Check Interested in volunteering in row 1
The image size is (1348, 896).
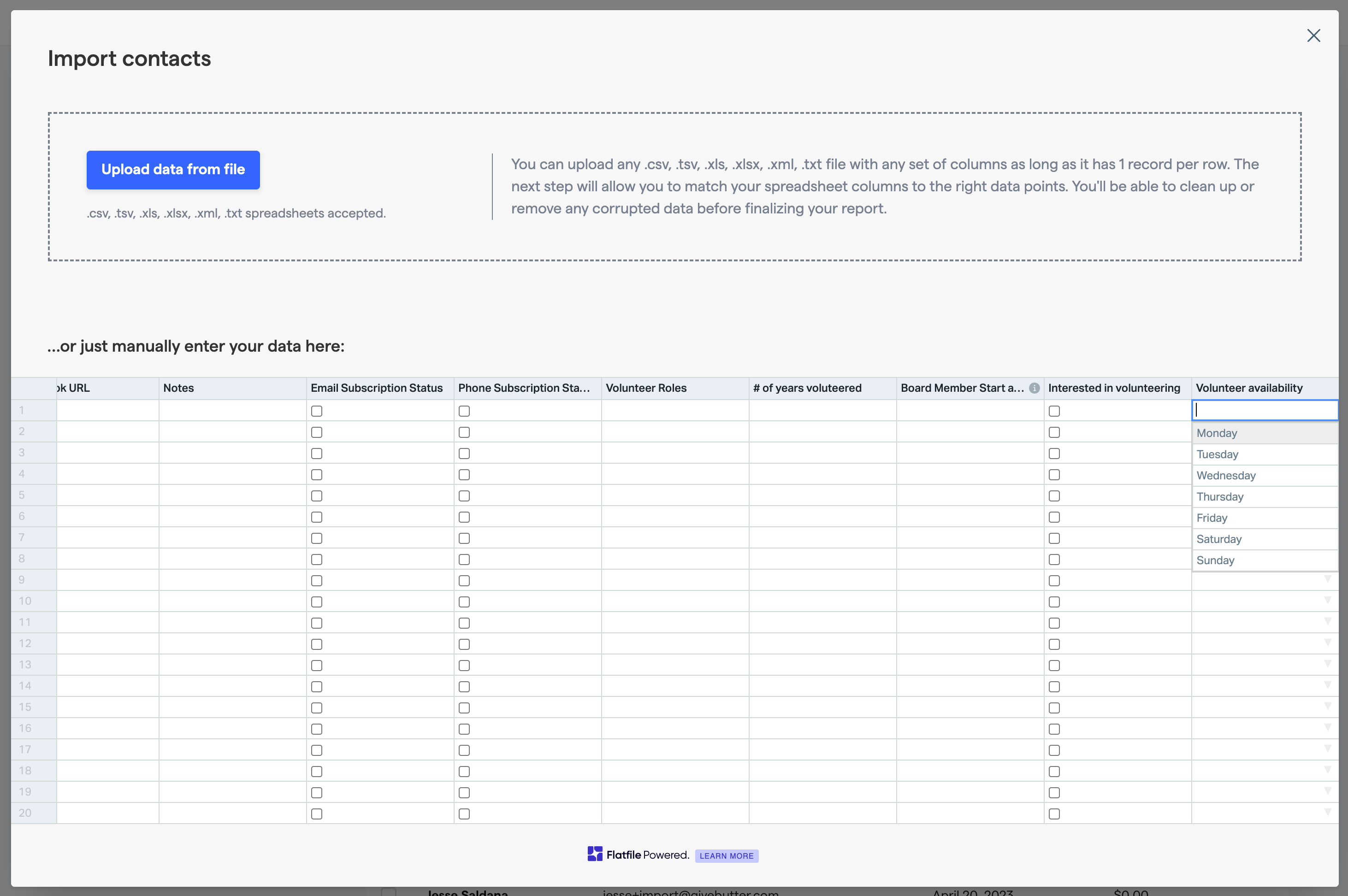pyautogui.click(x=1054, y=411)
